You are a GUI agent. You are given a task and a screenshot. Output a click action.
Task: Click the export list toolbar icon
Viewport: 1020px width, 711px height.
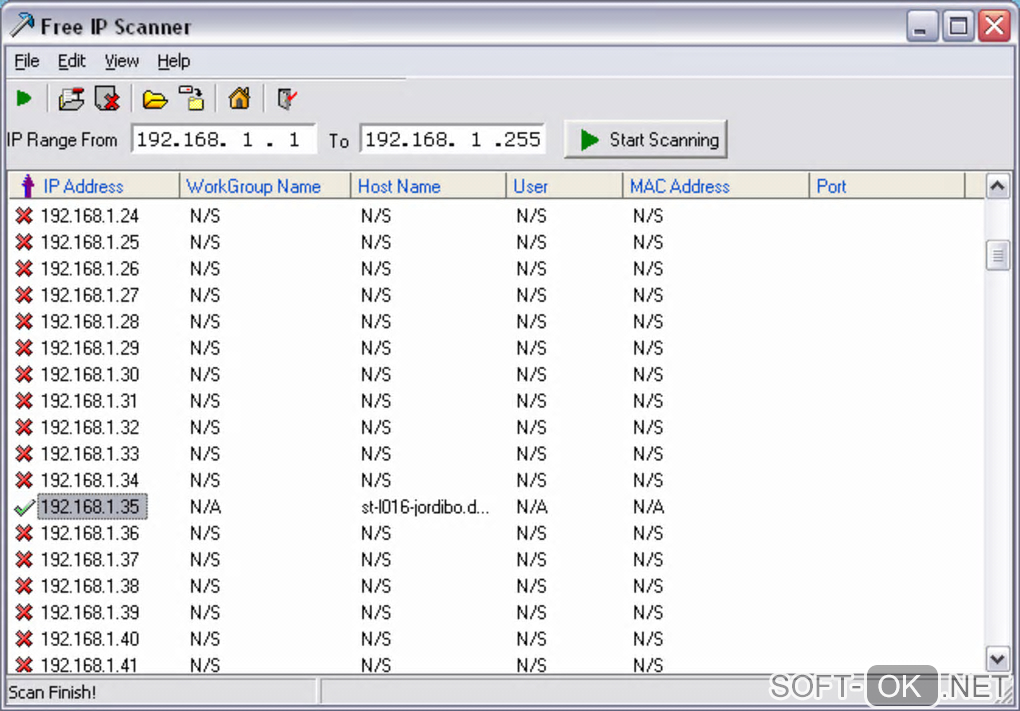(x=192, y=98)
